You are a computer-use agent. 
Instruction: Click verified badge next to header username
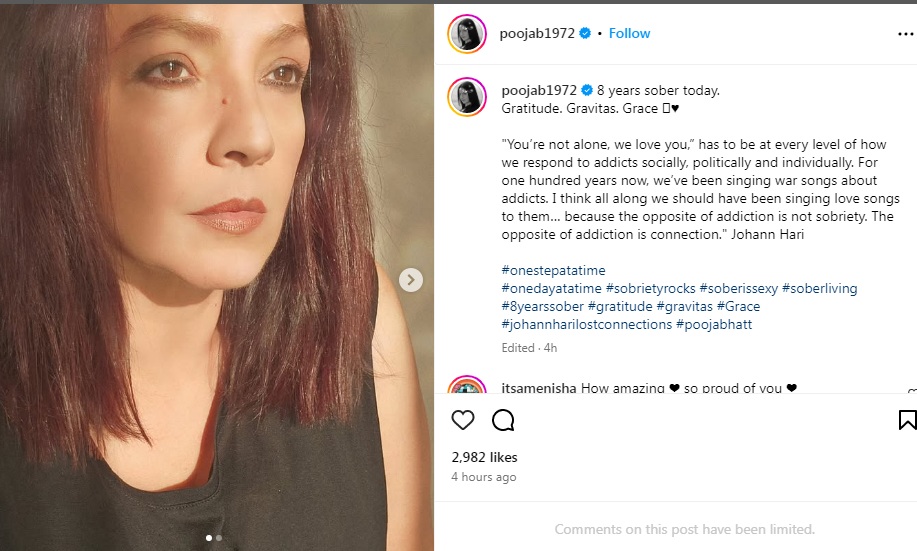point(585,33)
